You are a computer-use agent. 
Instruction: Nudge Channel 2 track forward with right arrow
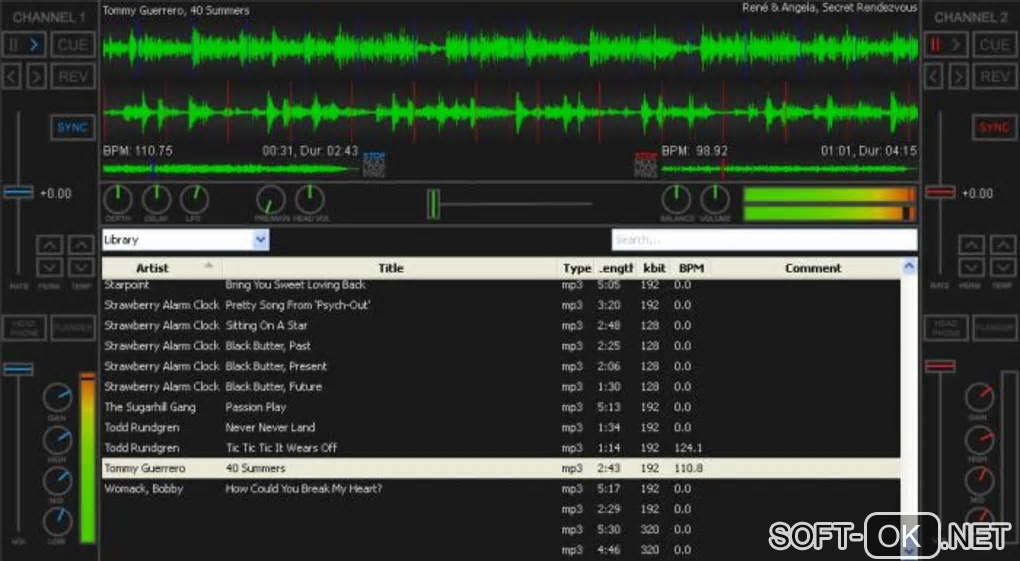click(x=958, y=76)
